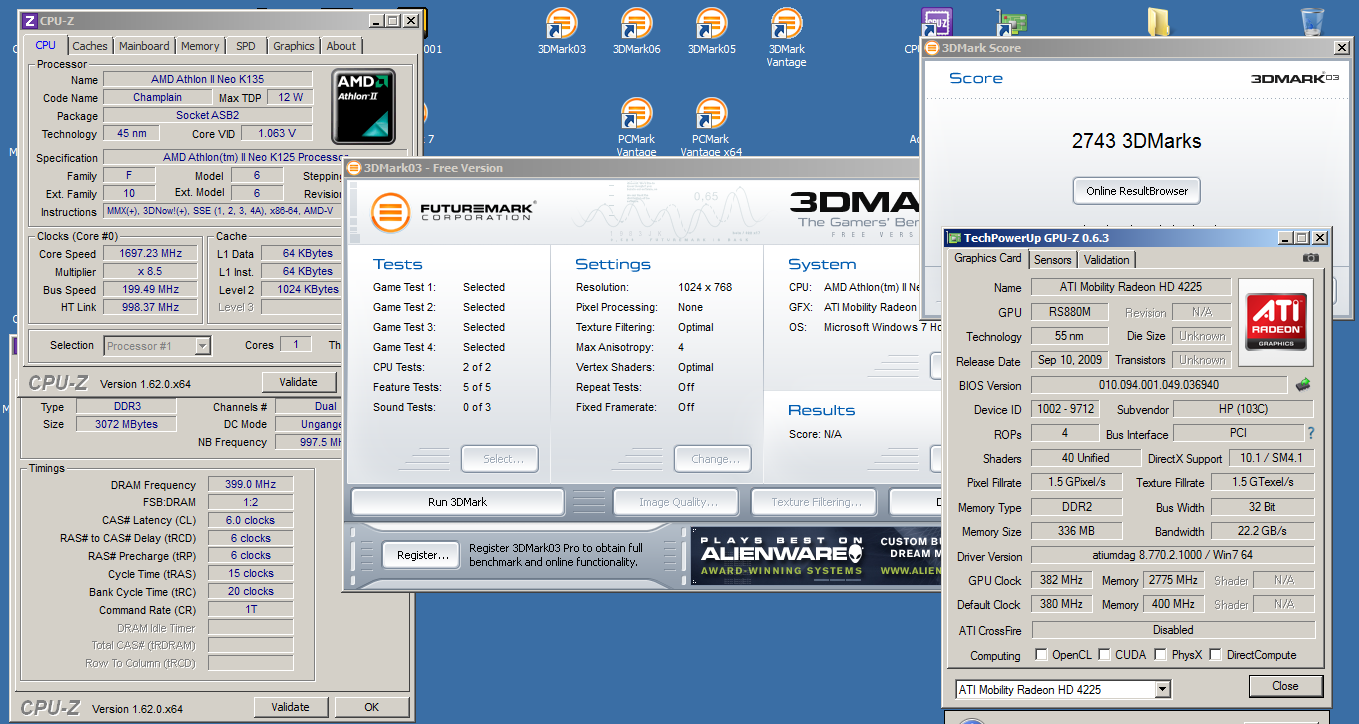Click the Core Speed 1697.23 MHz value

(150, 254)
